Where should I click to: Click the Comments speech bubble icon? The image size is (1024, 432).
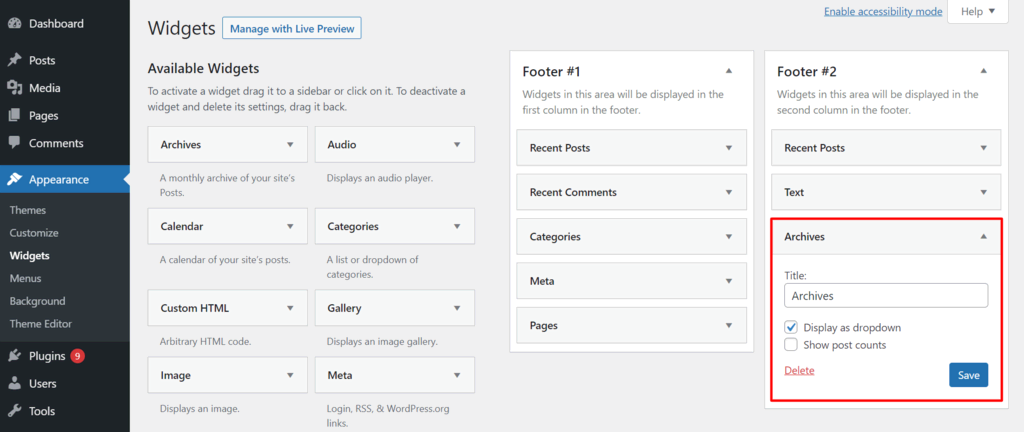click(x=14, y=143)
